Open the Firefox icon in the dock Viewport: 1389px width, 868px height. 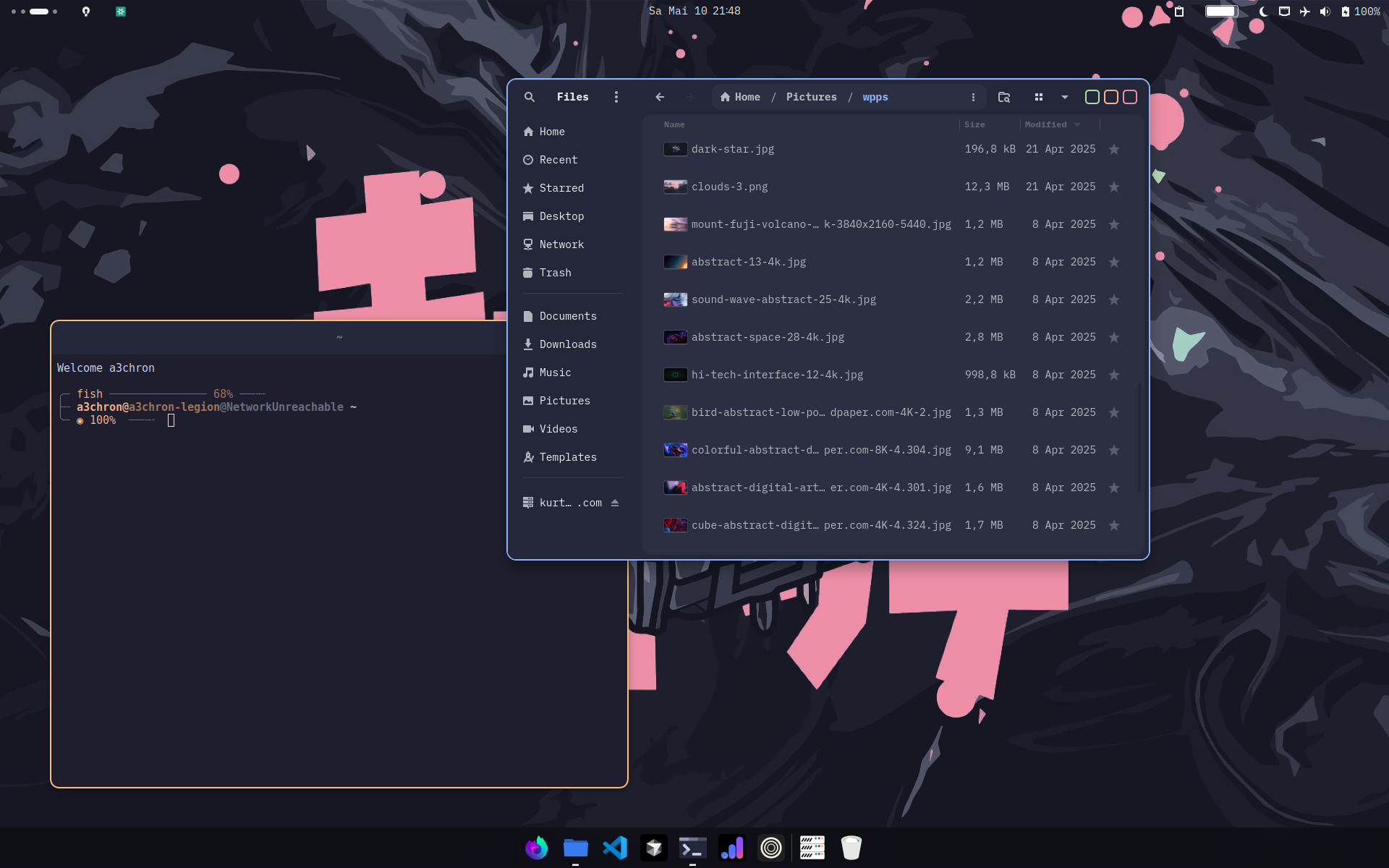(x=536, y=848)
